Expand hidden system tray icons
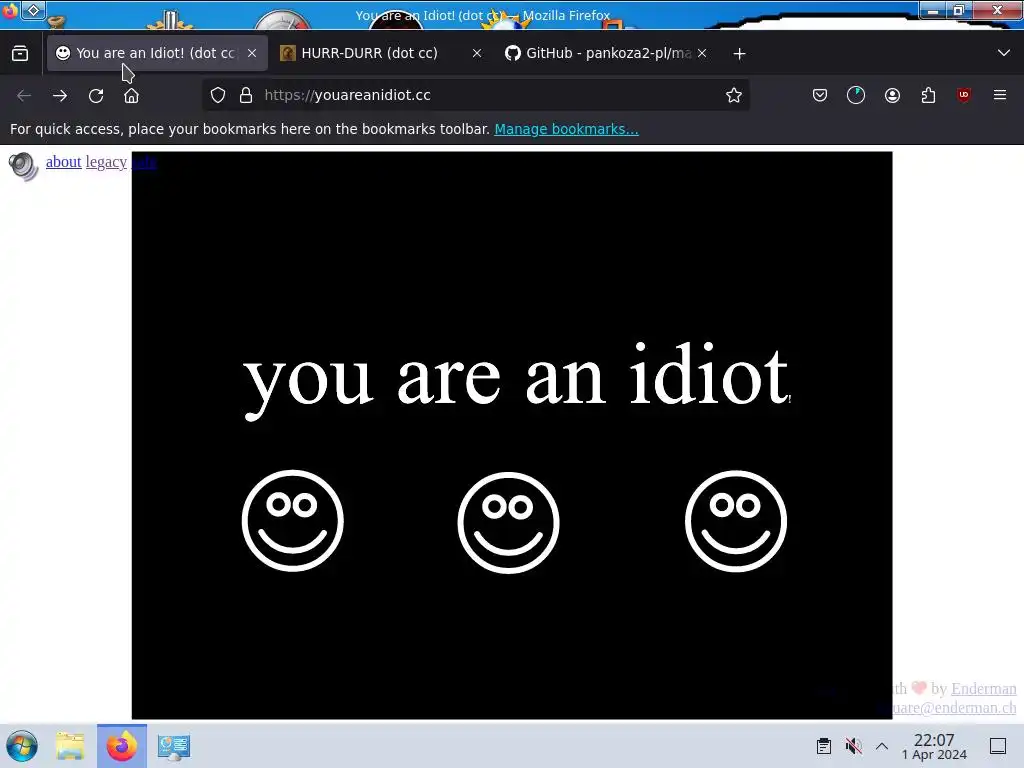The height and width of the screenshot is (768, 1024). point(882,746)
